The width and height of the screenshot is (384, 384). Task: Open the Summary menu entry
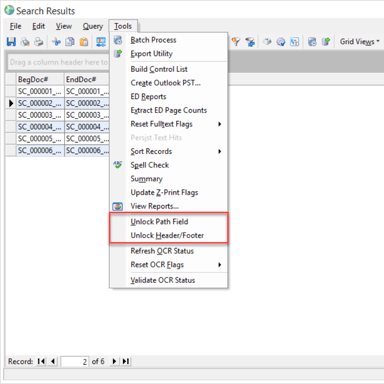pos(169,179)
